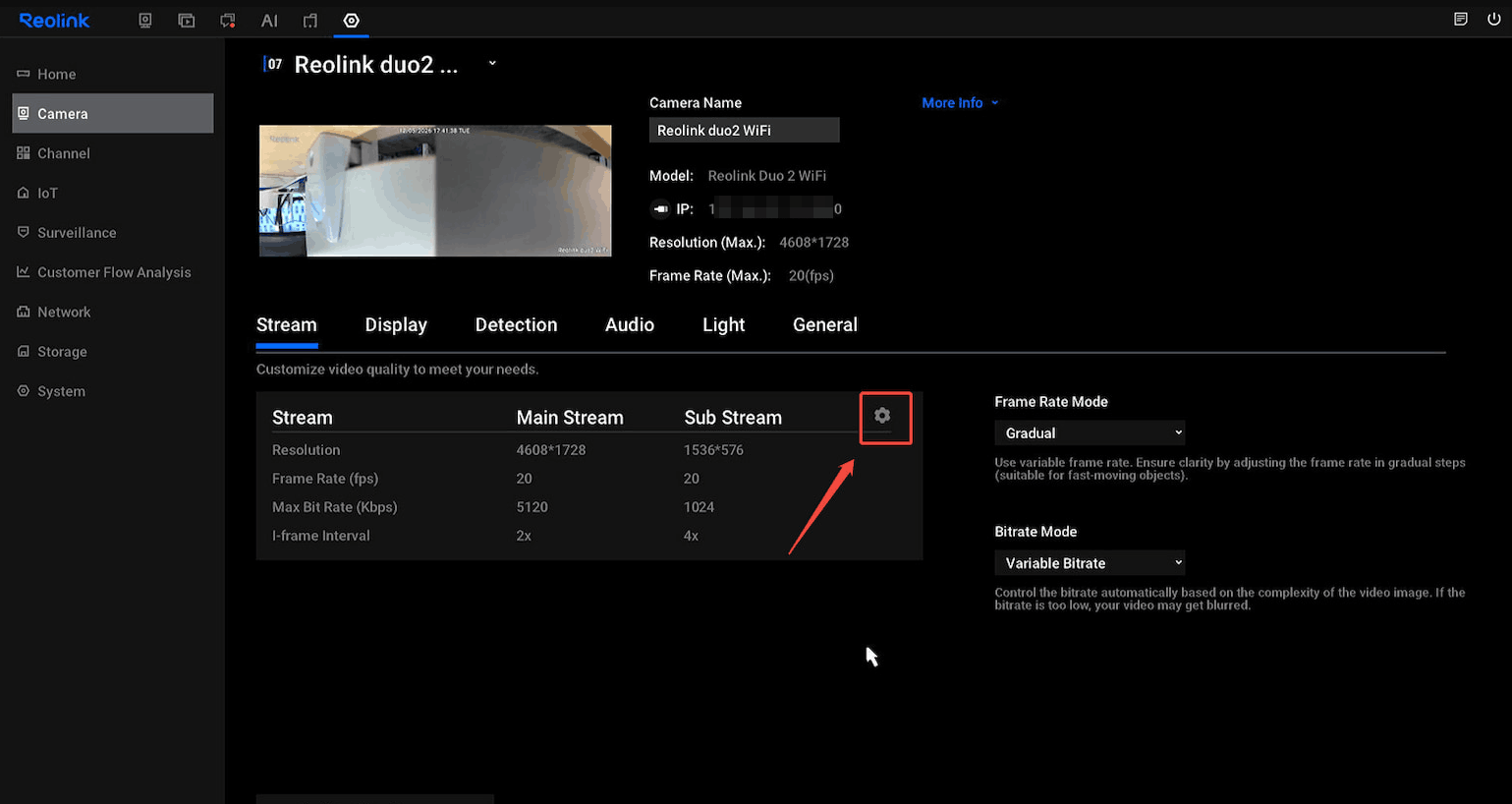Click I-frame Interval value 2x
This screenshot has width=1512, height=804.
click(x=524, y=536)
